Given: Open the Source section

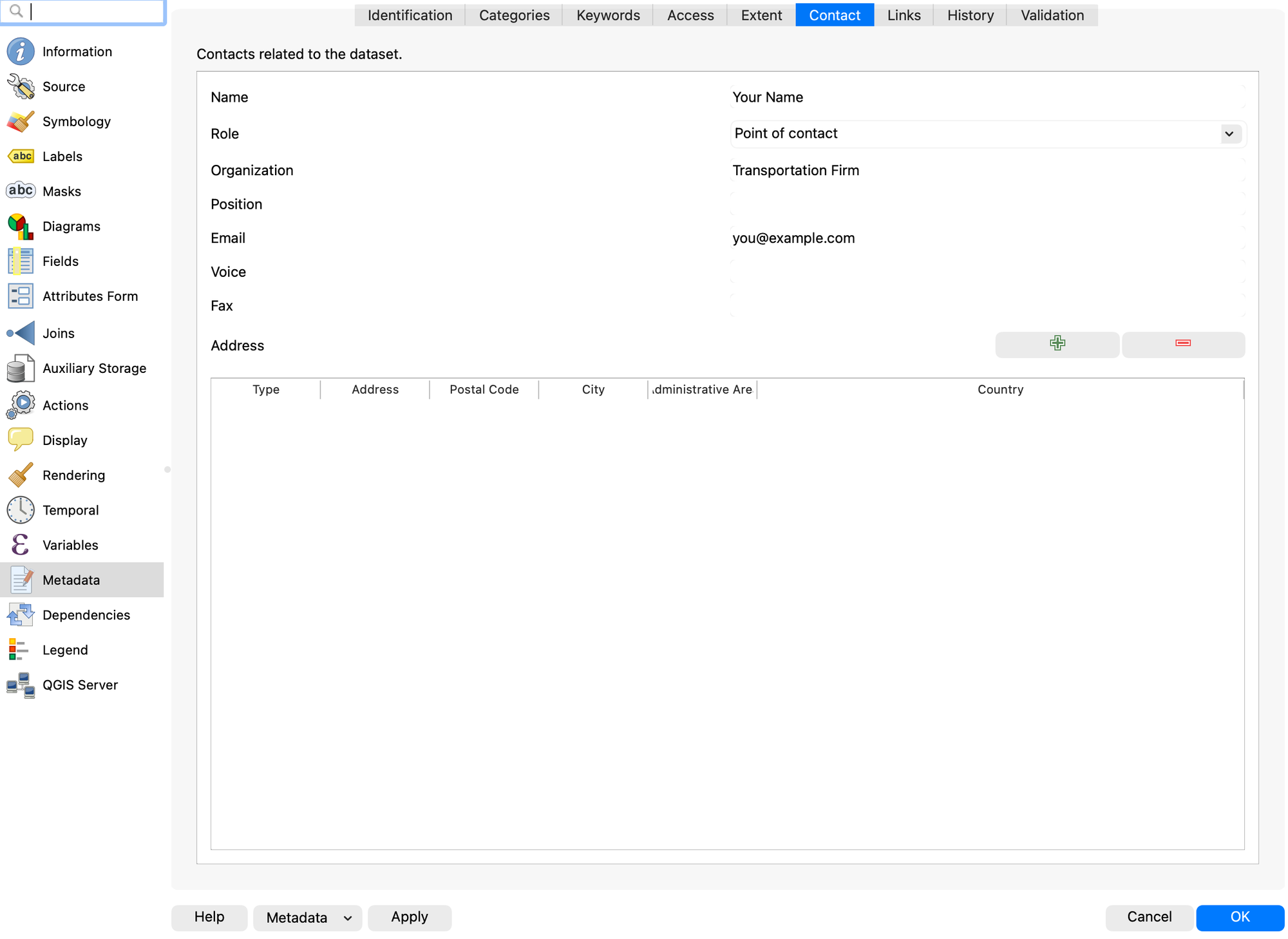Looking at the screenshot, I should point(82,86).
